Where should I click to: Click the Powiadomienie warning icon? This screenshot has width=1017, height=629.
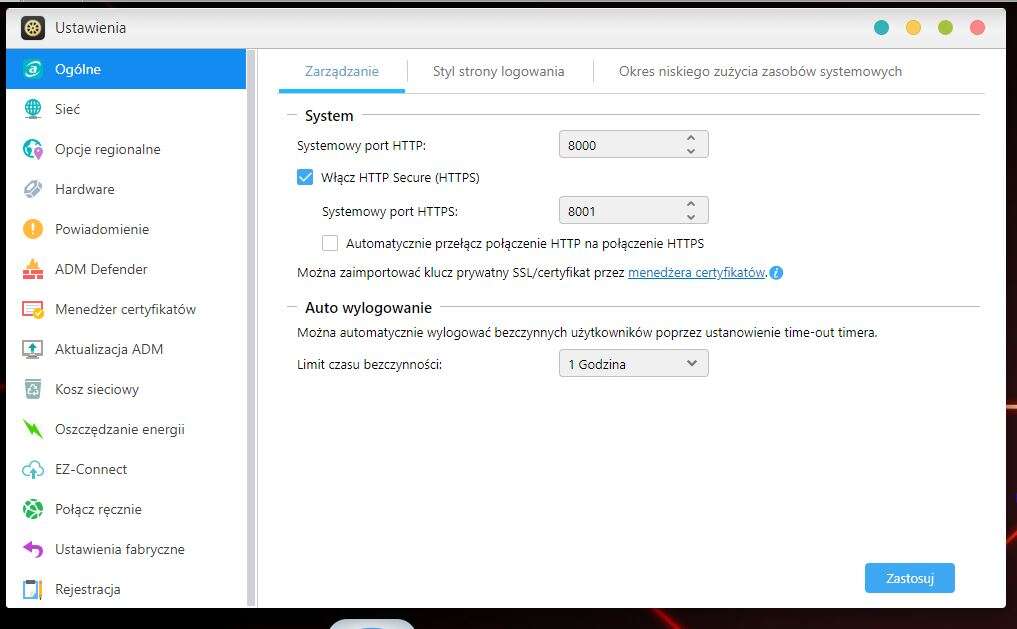click(x=33, y=229)
